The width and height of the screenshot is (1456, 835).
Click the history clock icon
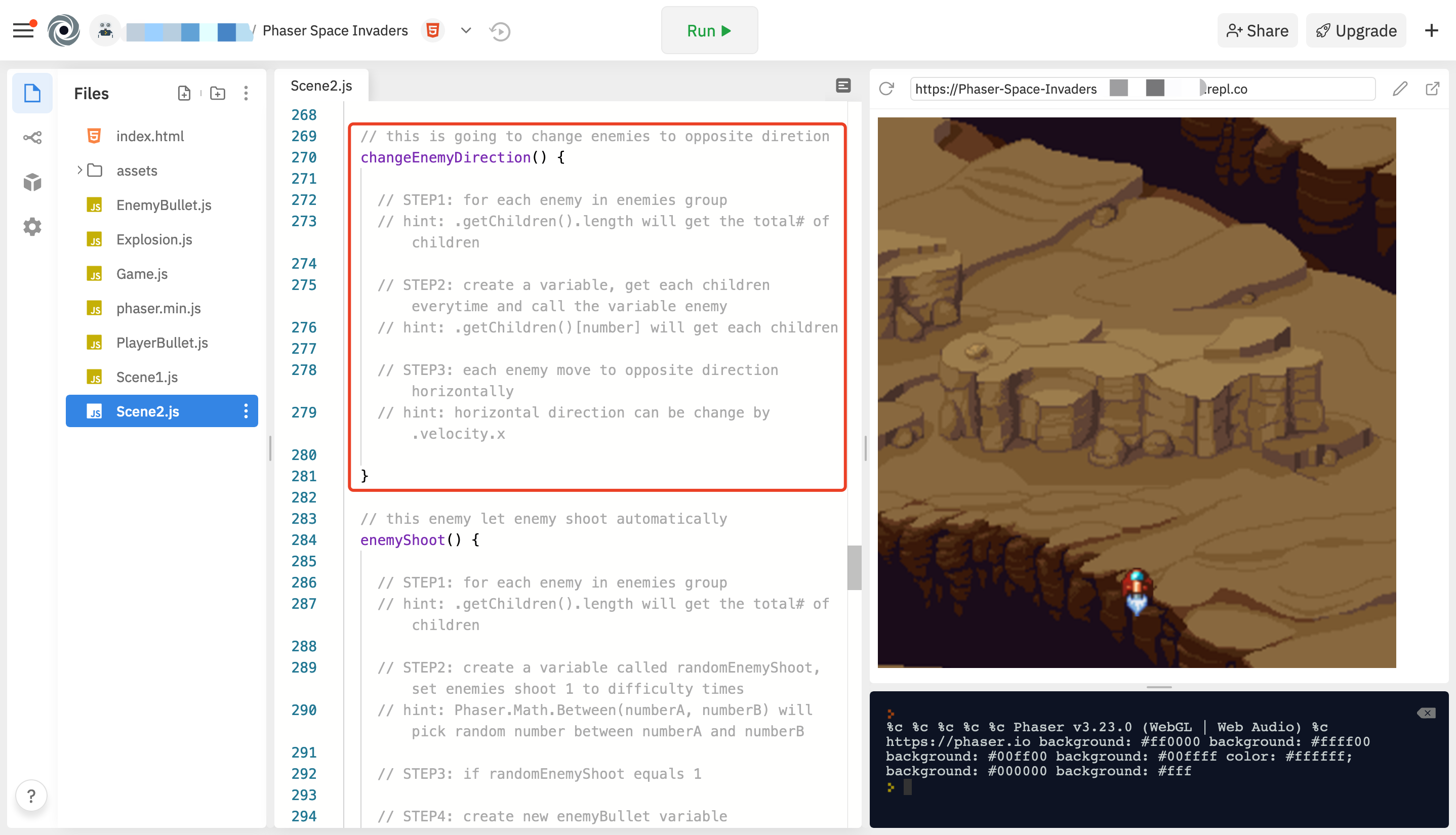pos(500,31)
